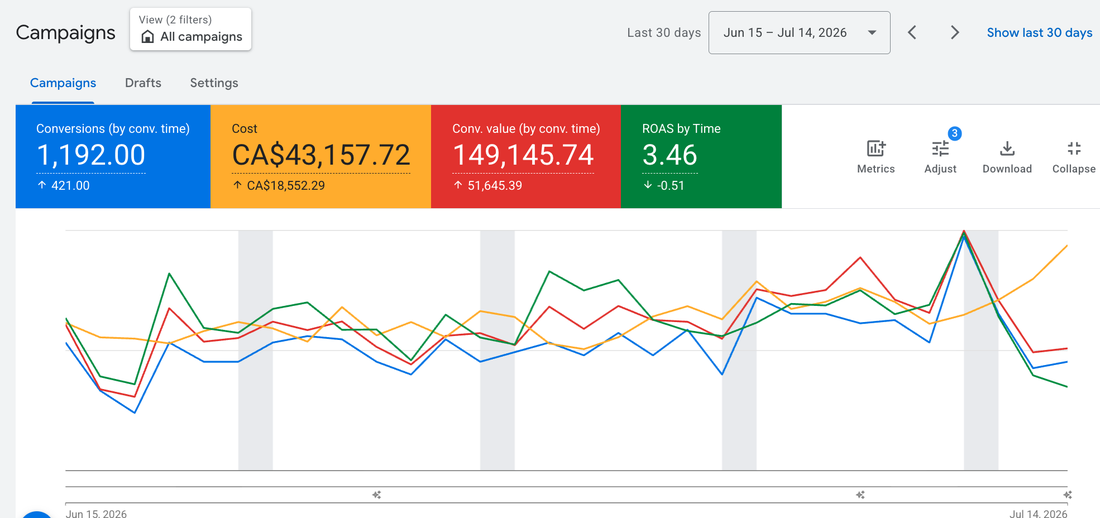Open the Settings tab
The height and width of the screenshot is (518, 1100).
click(214, 83)
